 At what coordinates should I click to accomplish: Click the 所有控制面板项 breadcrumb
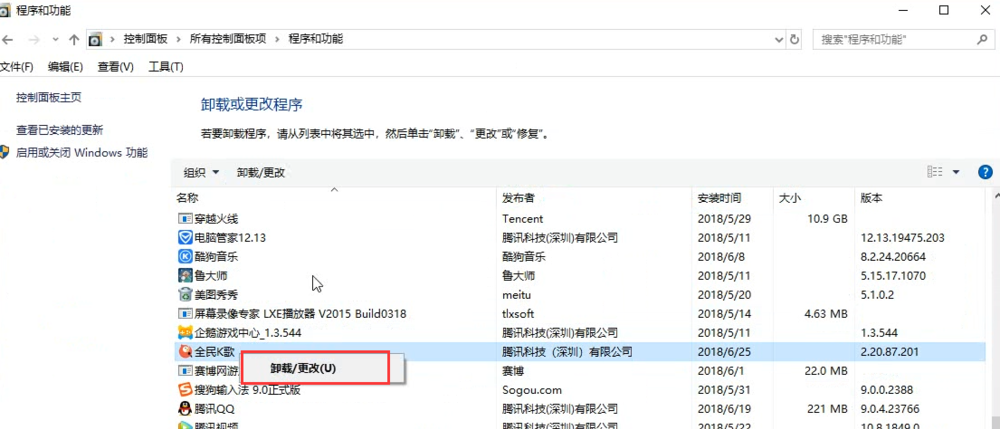tap(228, 39)
